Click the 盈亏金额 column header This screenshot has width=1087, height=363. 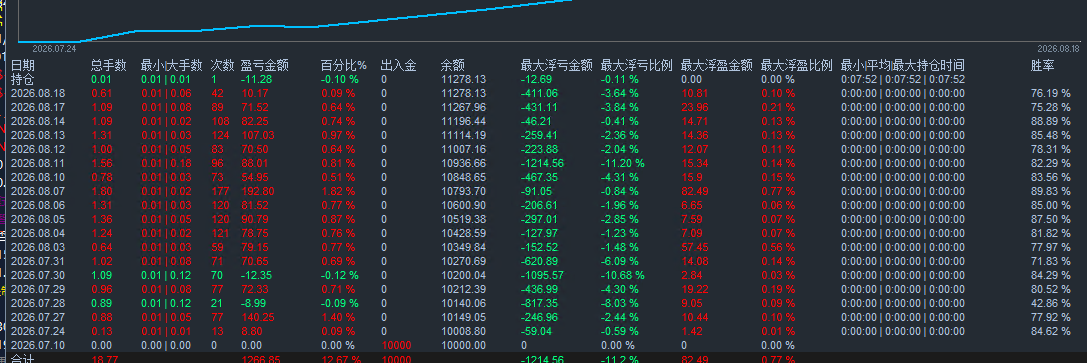coord(265,65)
